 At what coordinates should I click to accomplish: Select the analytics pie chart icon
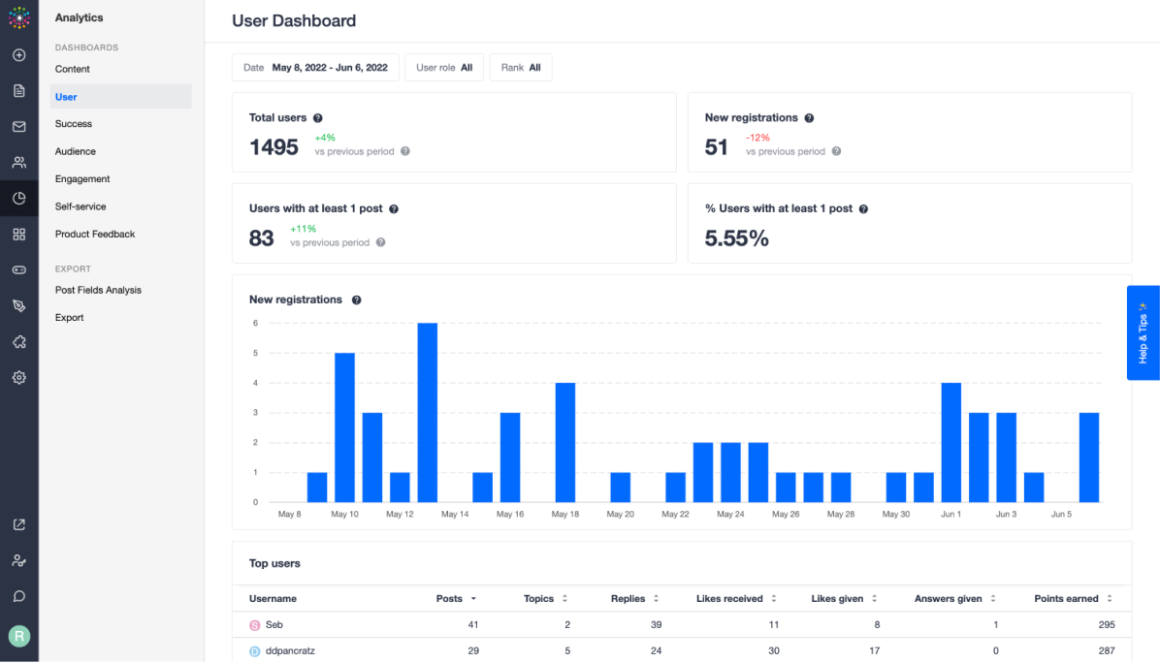pos(19,198)
